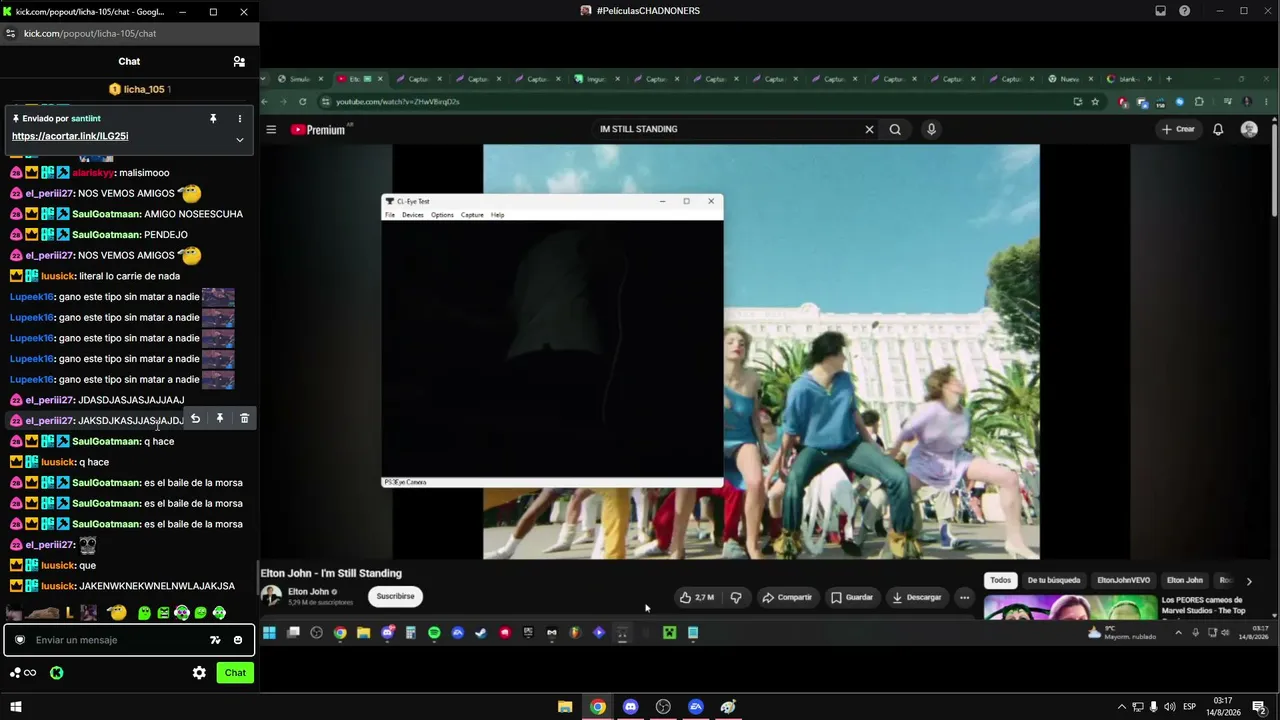Subscribe with the Suscribirse button
The height and width of the screenshot is (720, 1280).
[395, 596]
